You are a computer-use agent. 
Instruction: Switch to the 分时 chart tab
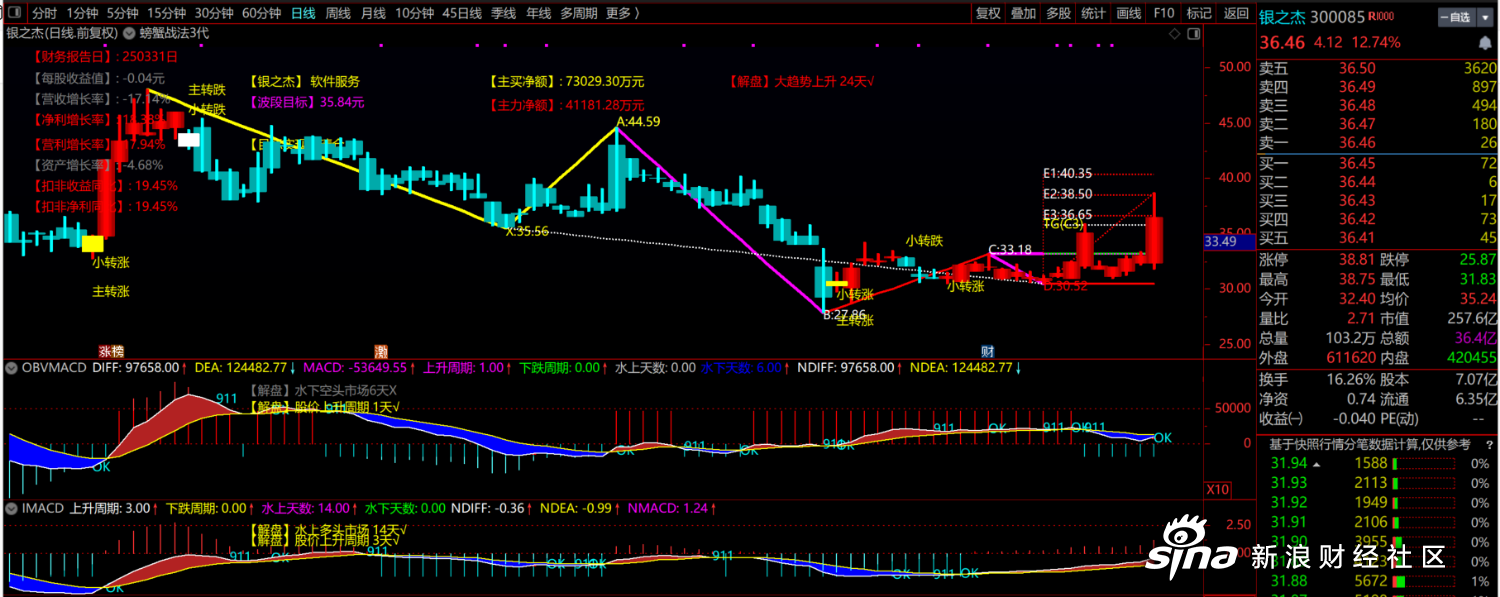pos(44,14)
